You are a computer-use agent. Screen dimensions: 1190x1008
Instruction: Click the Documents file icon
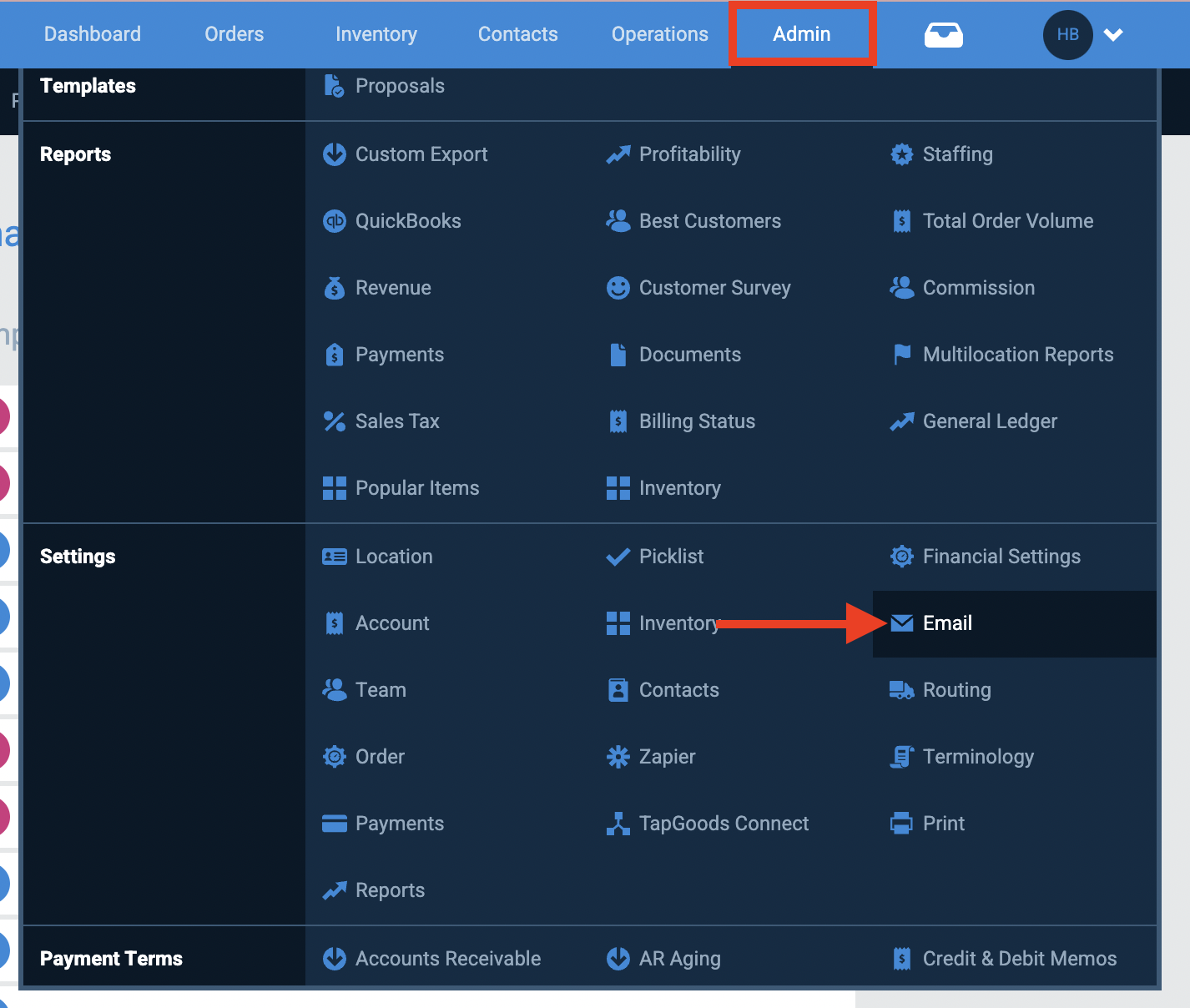click(618, 355)
